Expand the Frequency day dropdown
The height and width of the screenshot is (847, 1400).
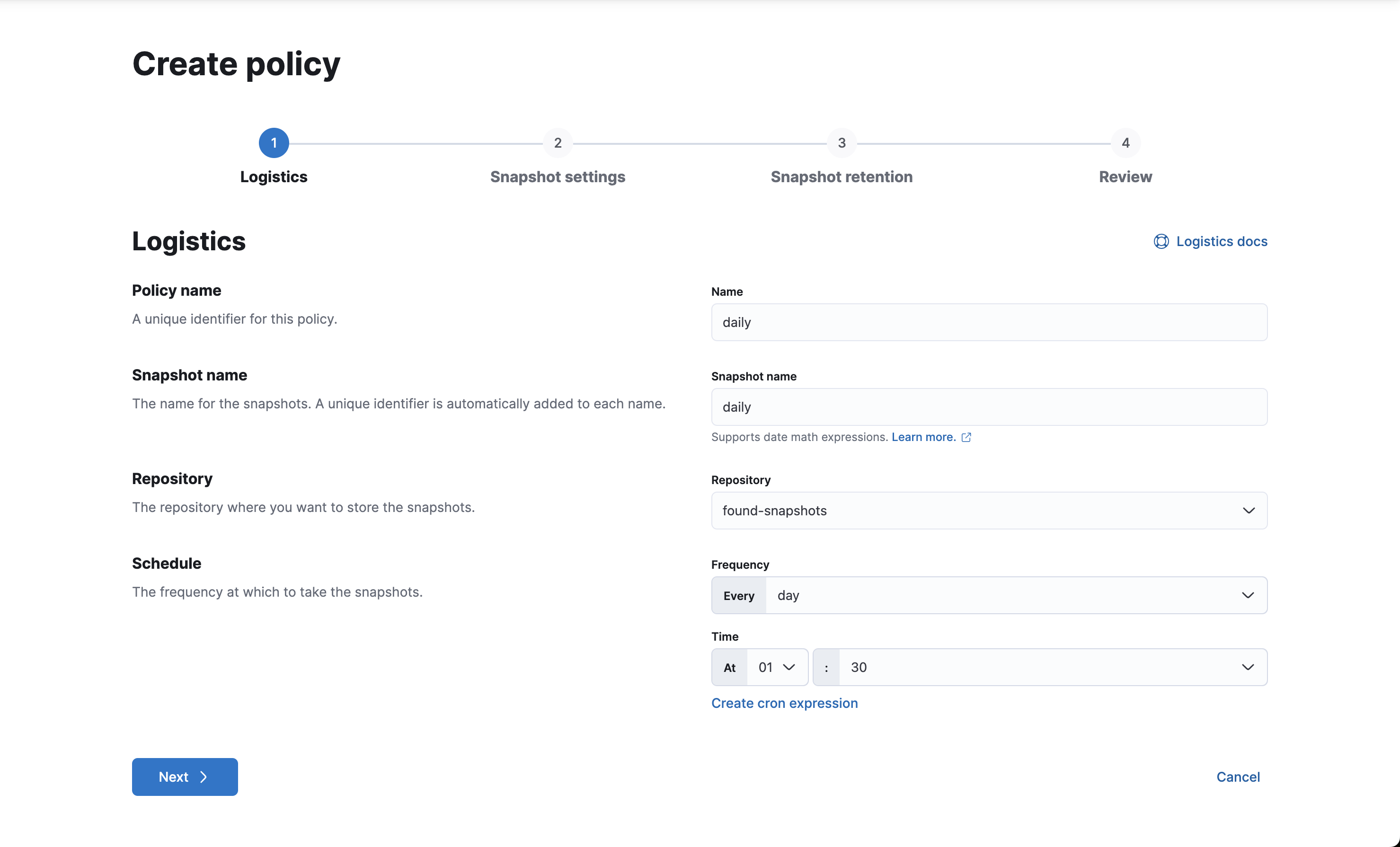pos(1016,595)
